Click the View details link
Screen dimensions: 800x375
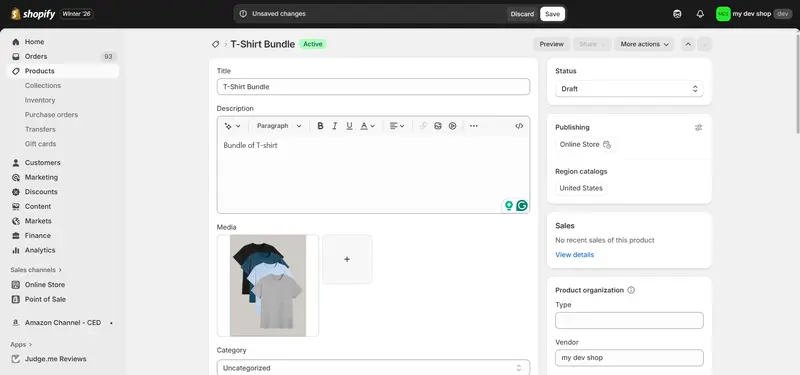(x=574, y=255)
